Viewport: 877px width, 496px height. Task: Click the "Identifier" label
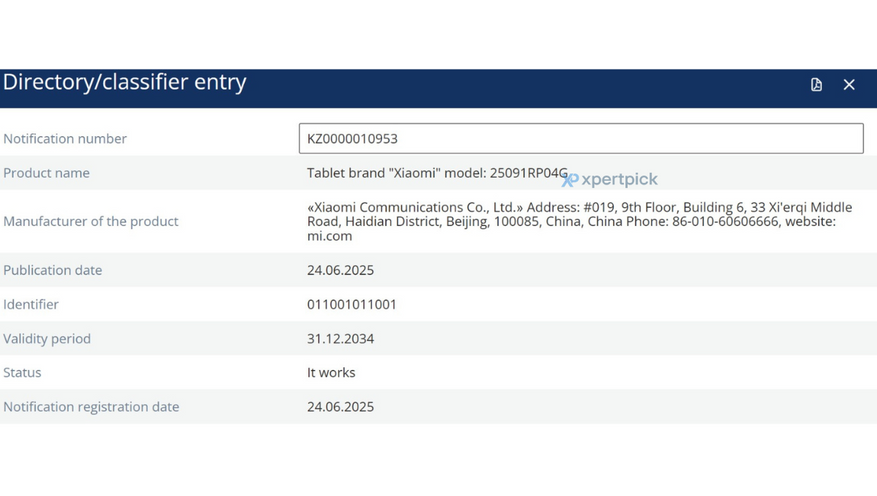(x=31, y=304)
